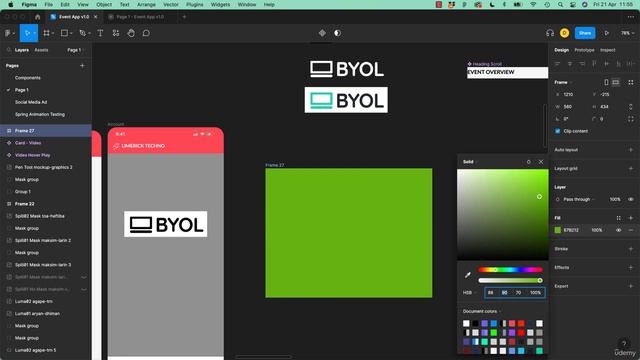Viewport: 640px width, 360px height.
Task: Open the Page 1 dropdown in Layers panel
Action: [75, 50]
